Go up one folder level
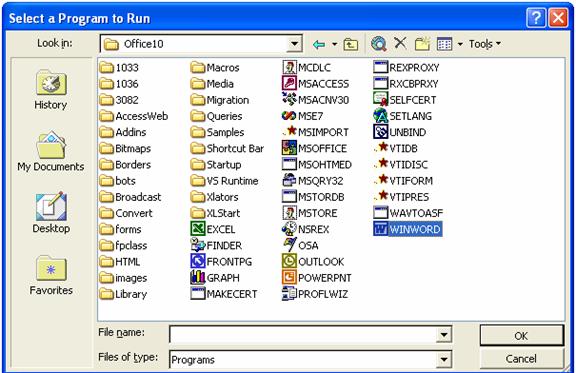The image size is (576, 373). coord(350,44)
